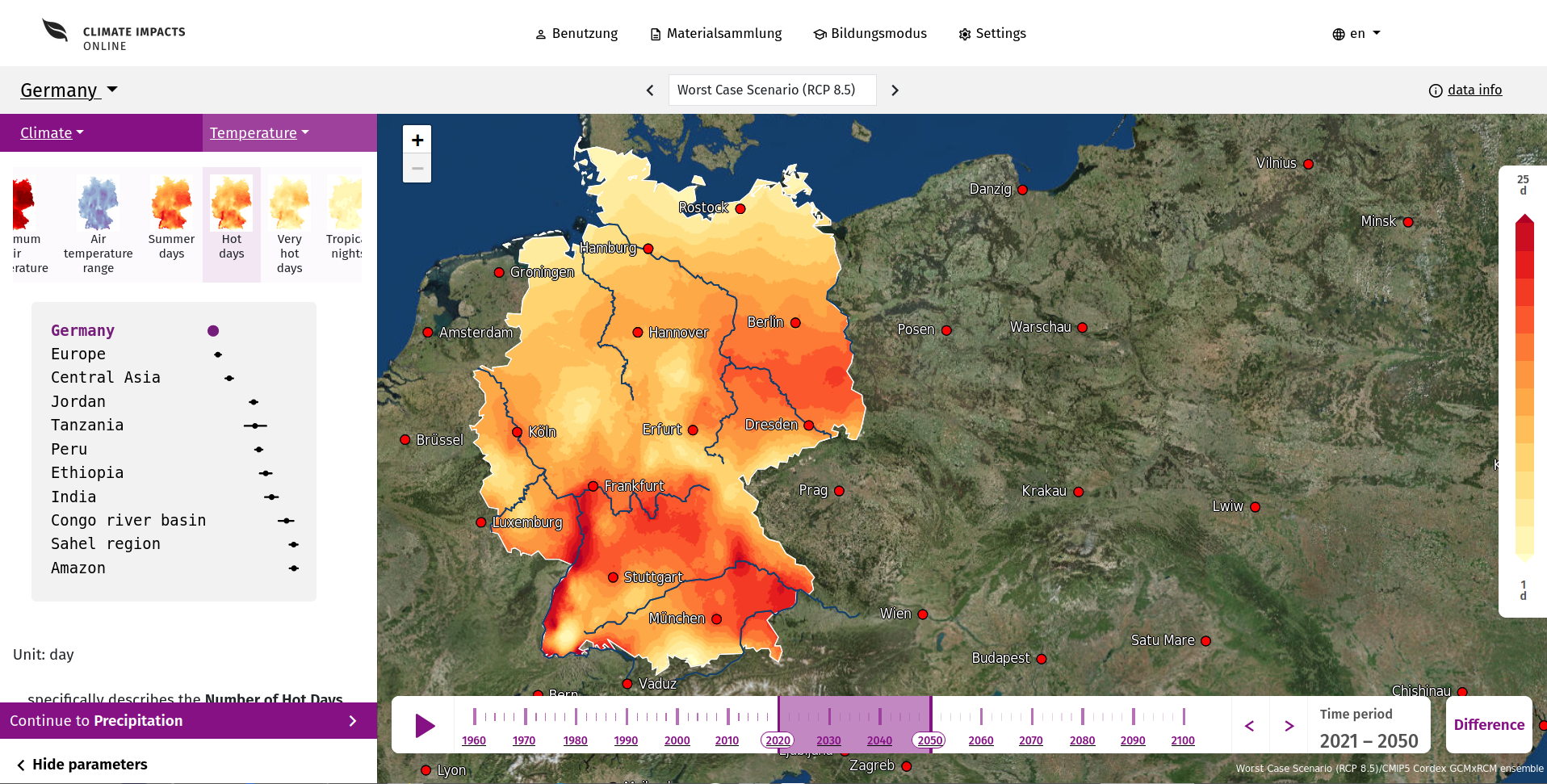Click Hide parameters

click(x=82, y=764)
